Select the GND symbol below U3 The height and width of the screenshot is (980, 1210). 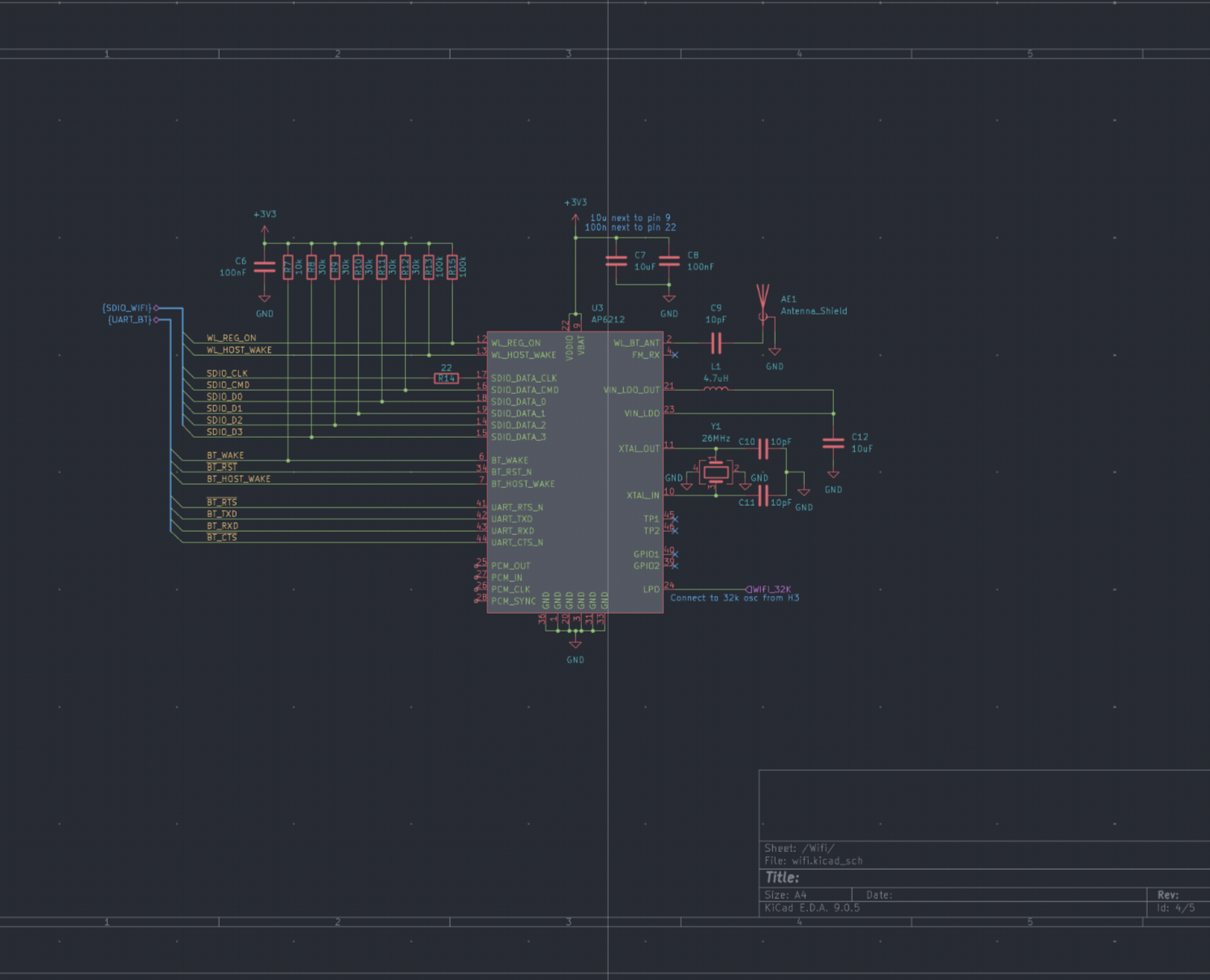[x=575, y=646]
